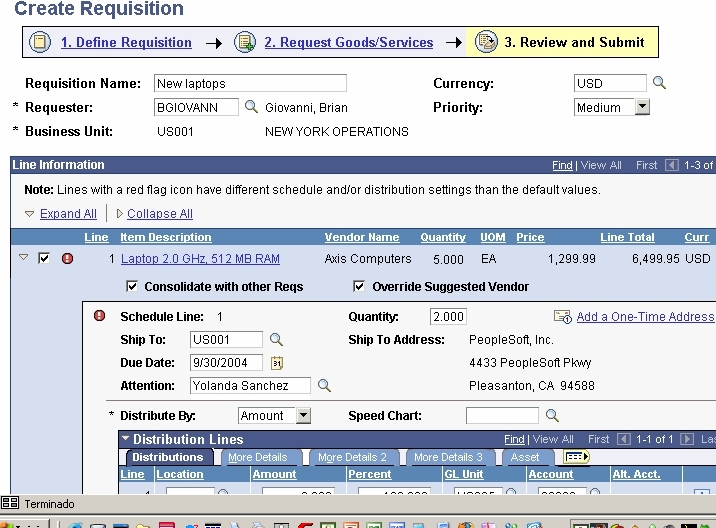
Task: Sort distribution lines by Location header
Action: tap(180, 474)
